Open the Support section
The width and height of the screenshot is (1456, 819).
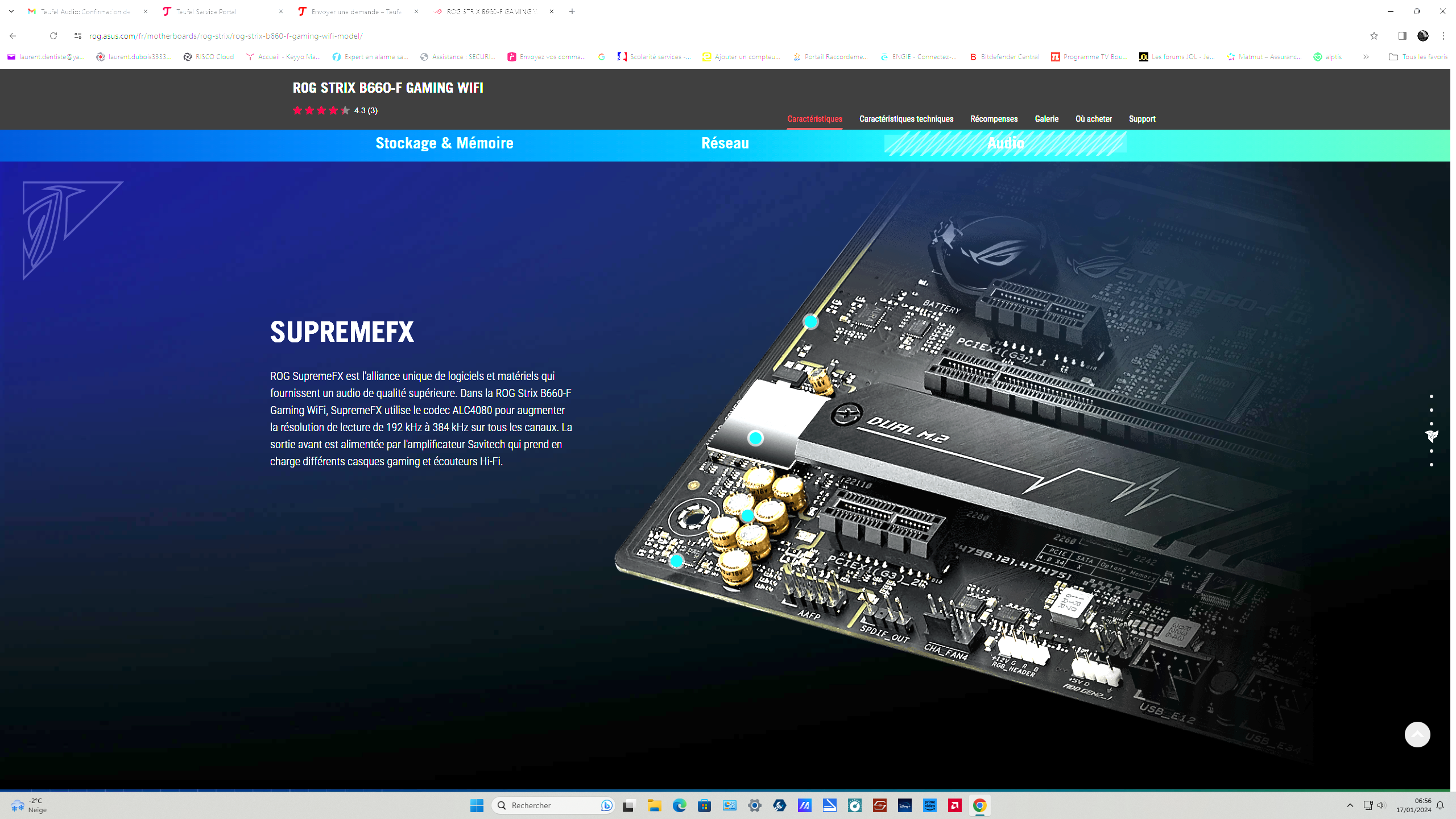coord(1142,119)
